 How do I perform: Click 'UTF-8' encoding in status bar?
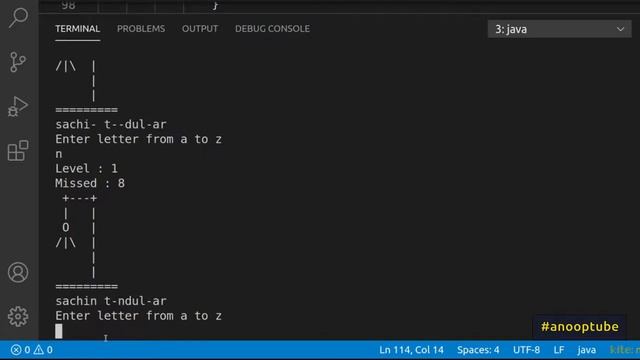click(x=527, y=350)
